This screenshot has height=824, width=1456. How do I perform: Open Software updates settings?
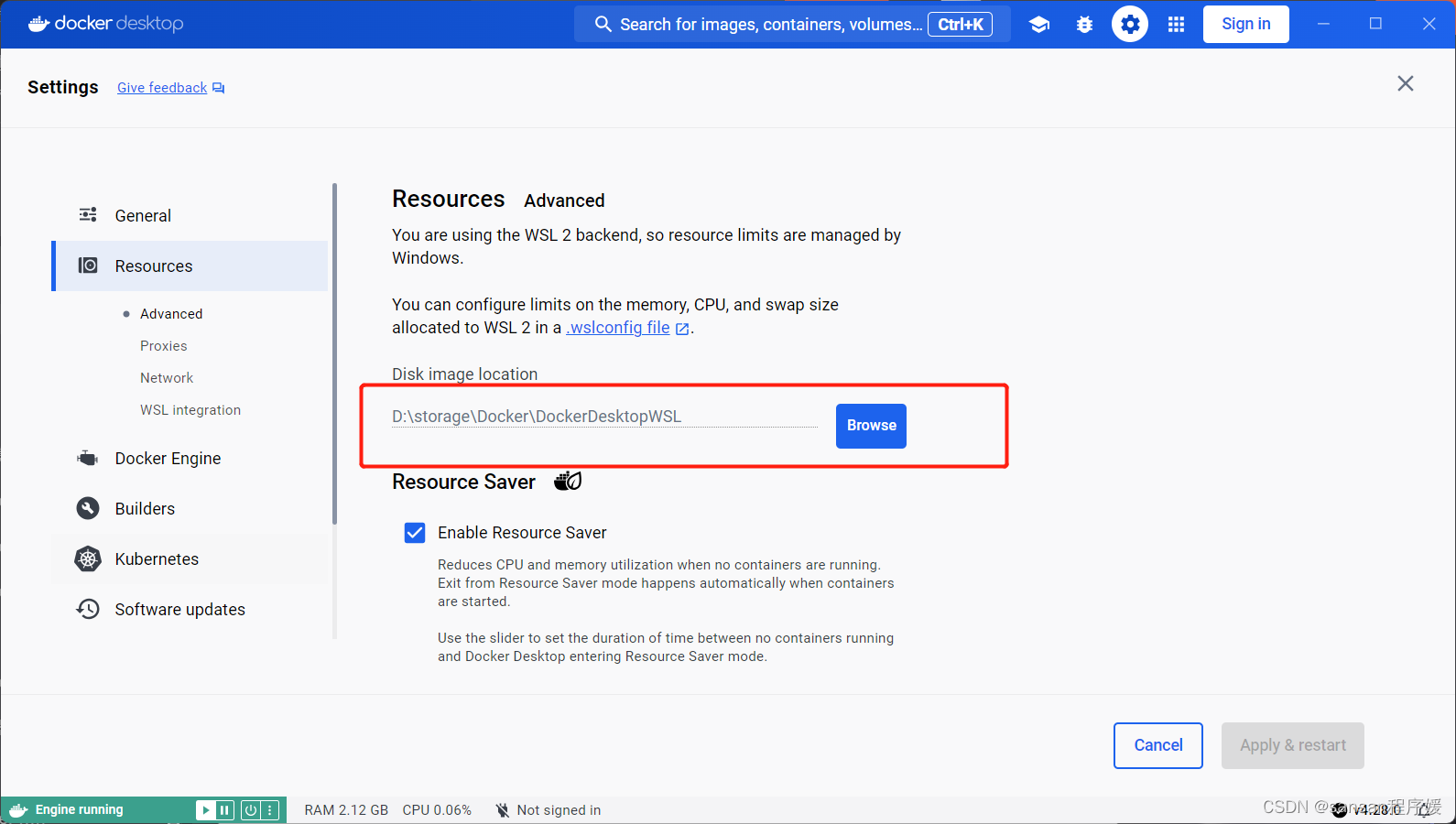pos(191,609)
